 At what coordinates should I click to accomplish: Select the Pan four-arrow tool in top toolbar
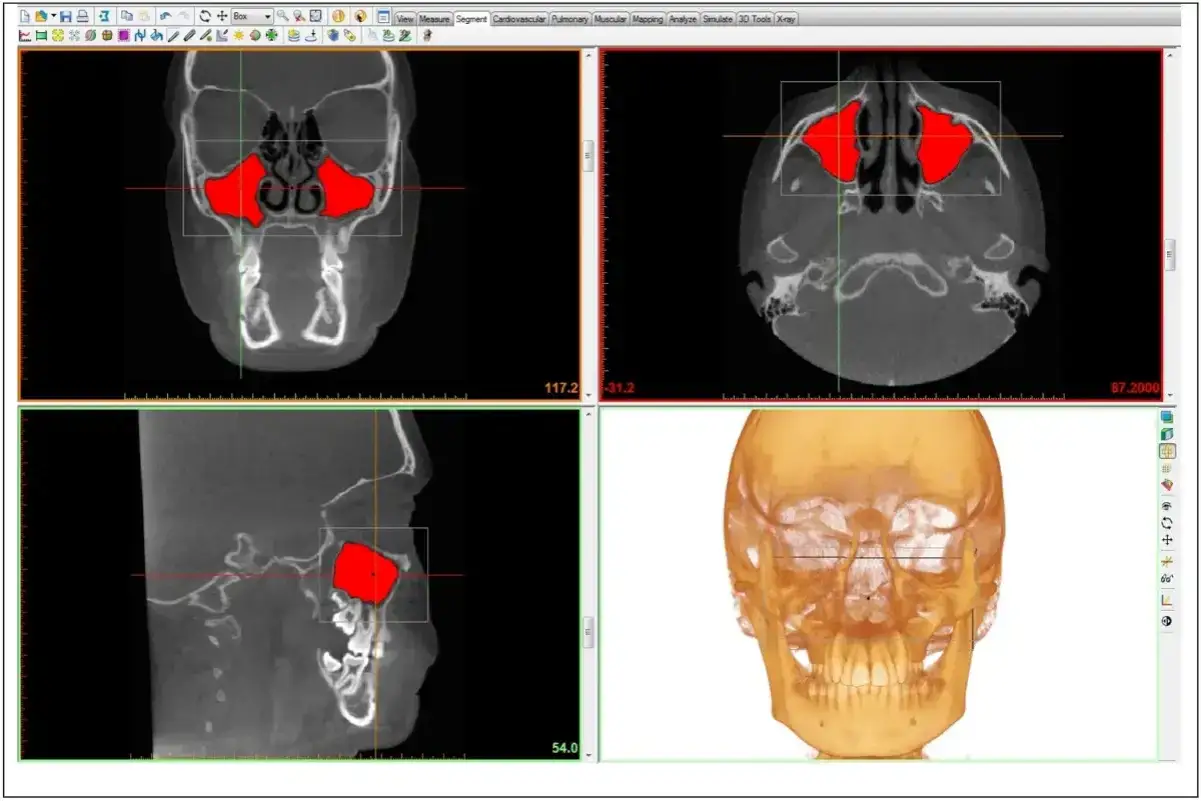pyautogui.click(x=221, y=17)
